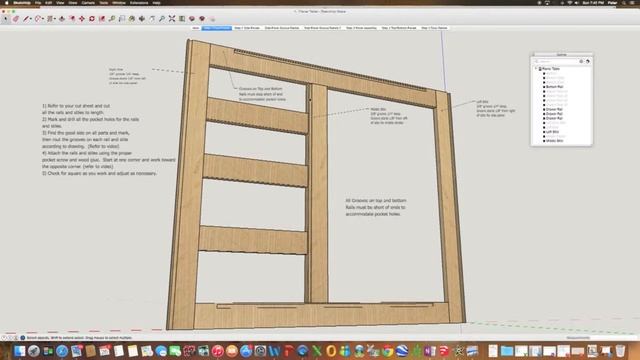640x360 pixels.
Task: Open the Tools menu
Action: click(x=104, y=3)
